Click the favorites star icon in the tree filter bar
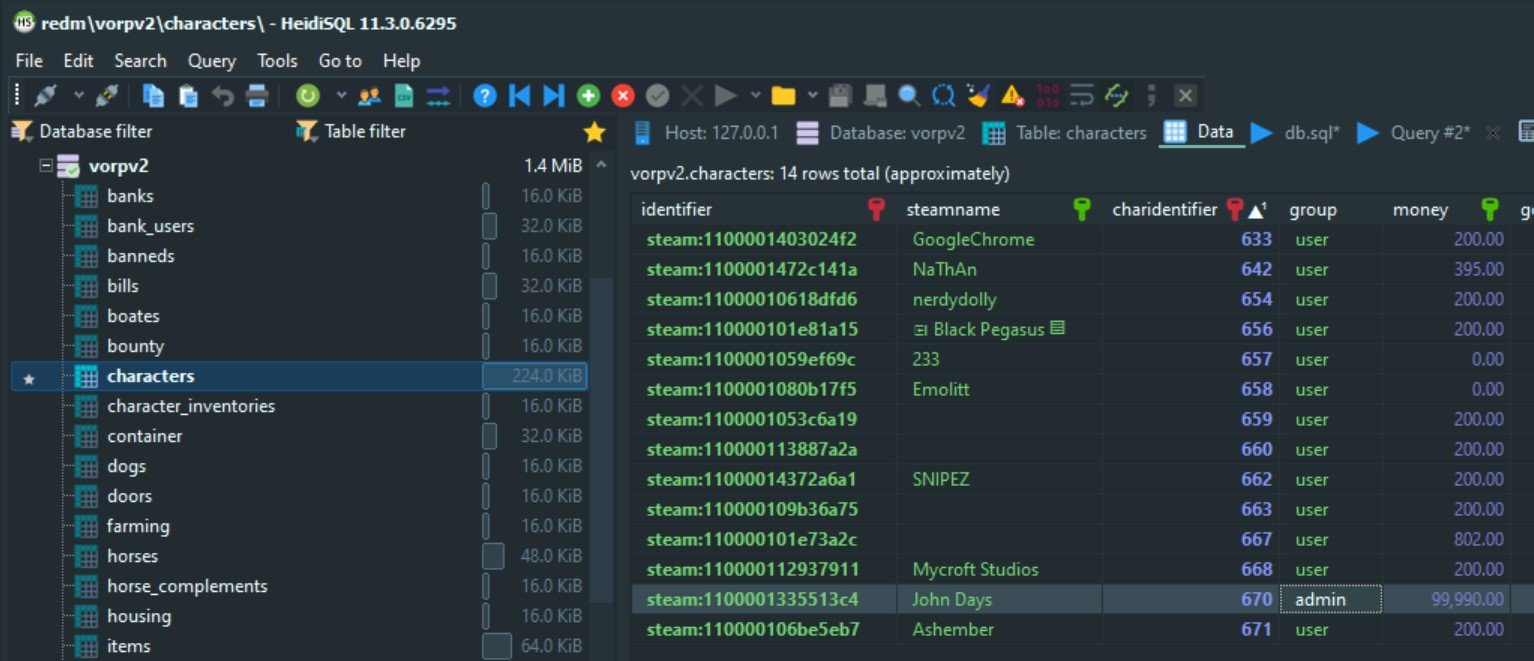1534x661 pixels. click(594, 132)
